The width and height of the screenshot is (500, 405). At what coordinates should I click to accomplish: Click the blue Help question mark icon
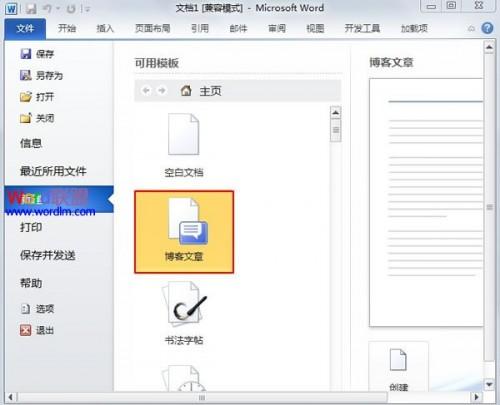tap(487, 28)
